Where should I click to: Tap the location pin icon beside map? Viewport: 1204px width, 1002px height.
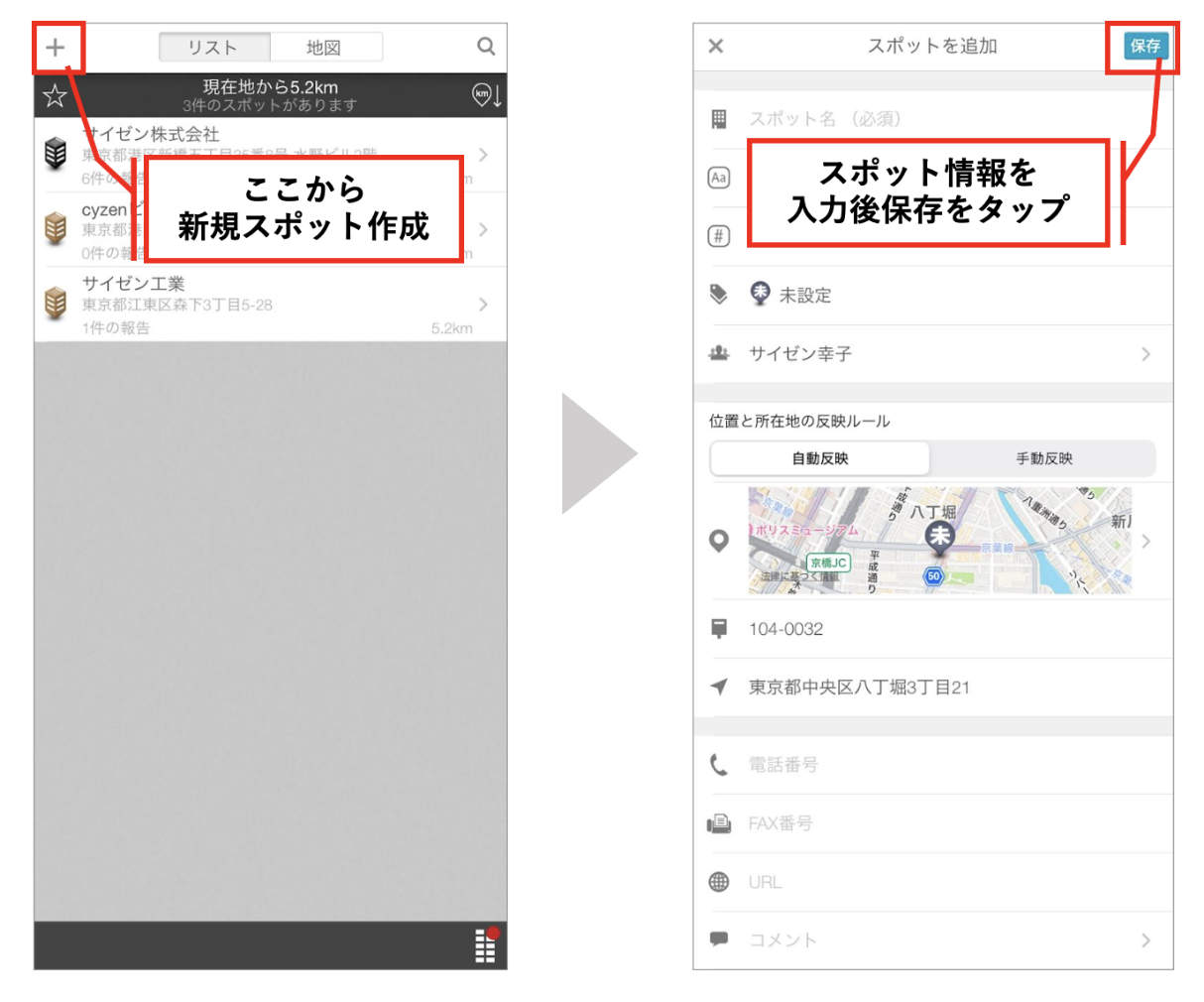click(719, 541)
